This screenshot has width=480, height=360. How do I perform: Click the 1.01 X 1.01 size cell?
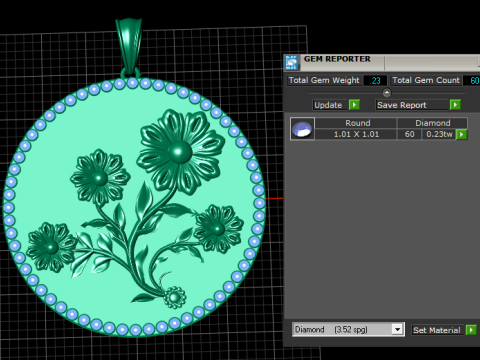356,134
